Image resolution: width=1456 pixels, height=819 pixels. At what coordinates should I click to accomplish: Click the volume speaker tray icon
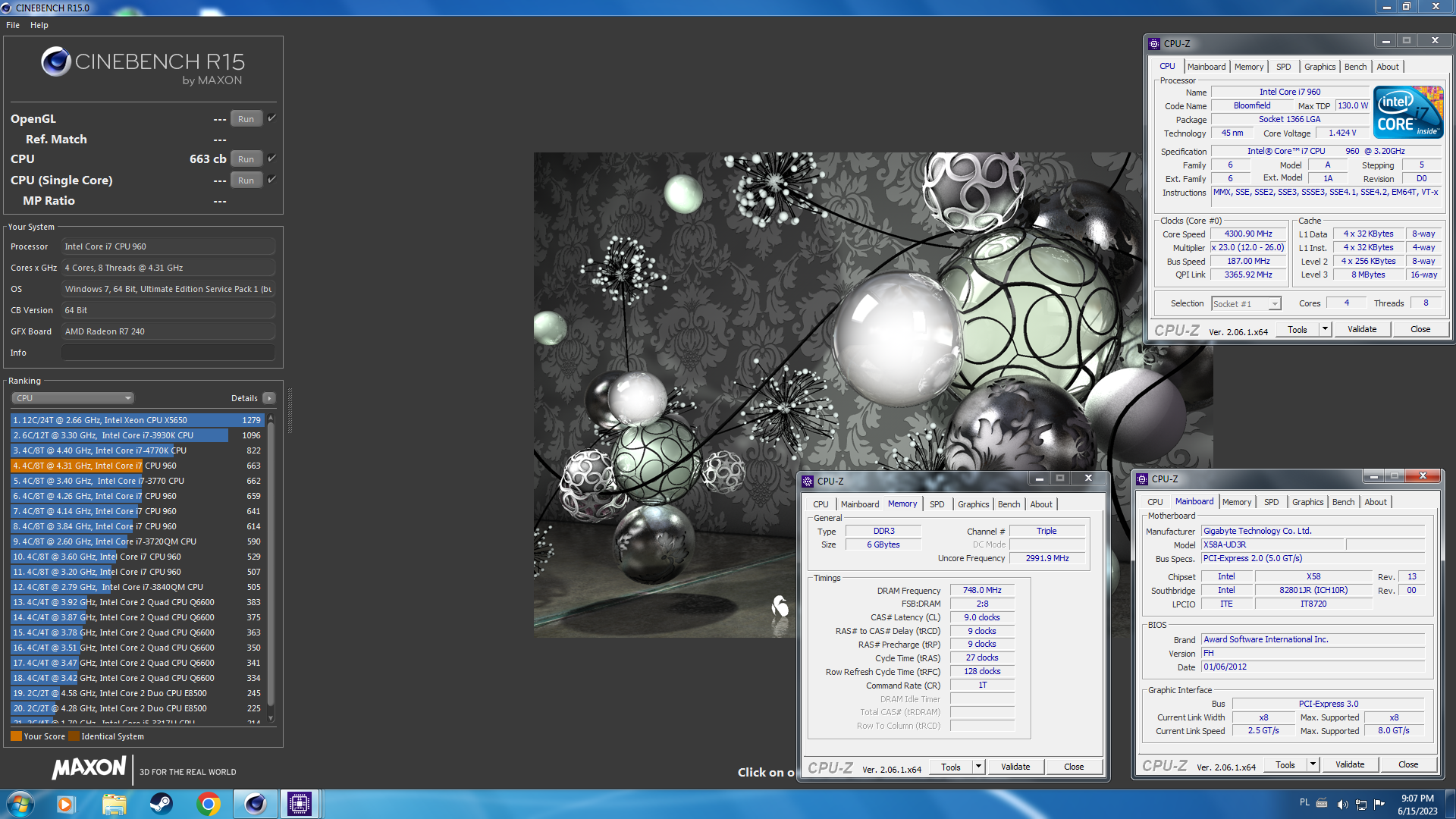[x=1342, y=804]
